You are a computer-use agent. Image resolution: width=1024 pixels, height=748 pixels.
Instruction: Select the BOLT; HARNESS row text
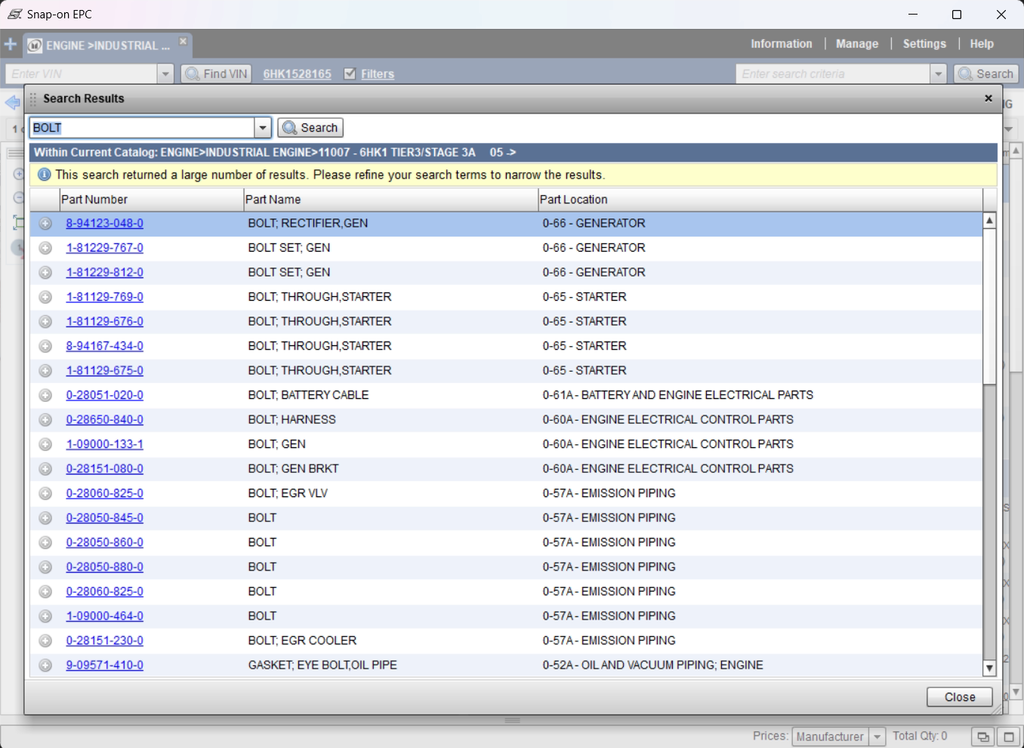292,420
